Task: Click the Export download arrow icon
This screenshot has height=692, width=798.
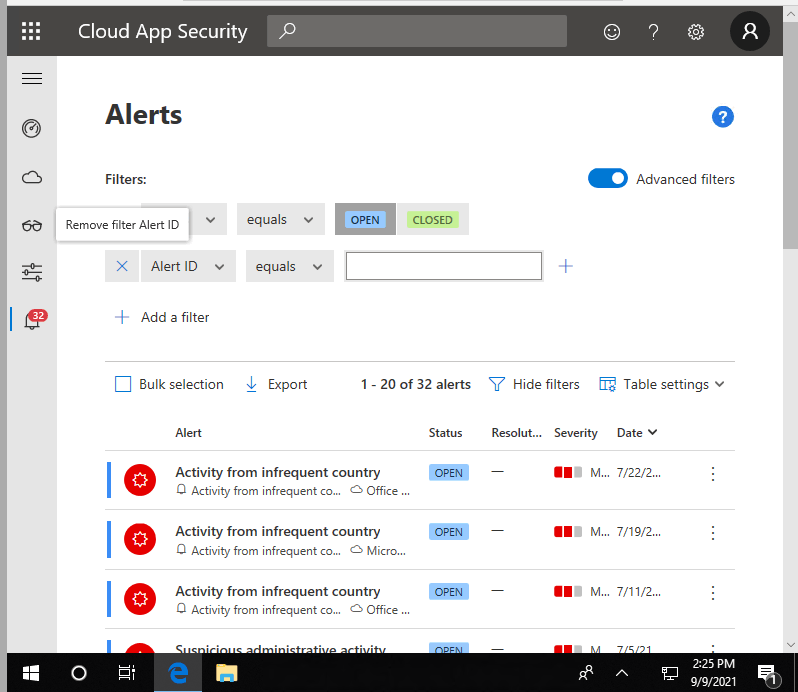Action: 251,384
